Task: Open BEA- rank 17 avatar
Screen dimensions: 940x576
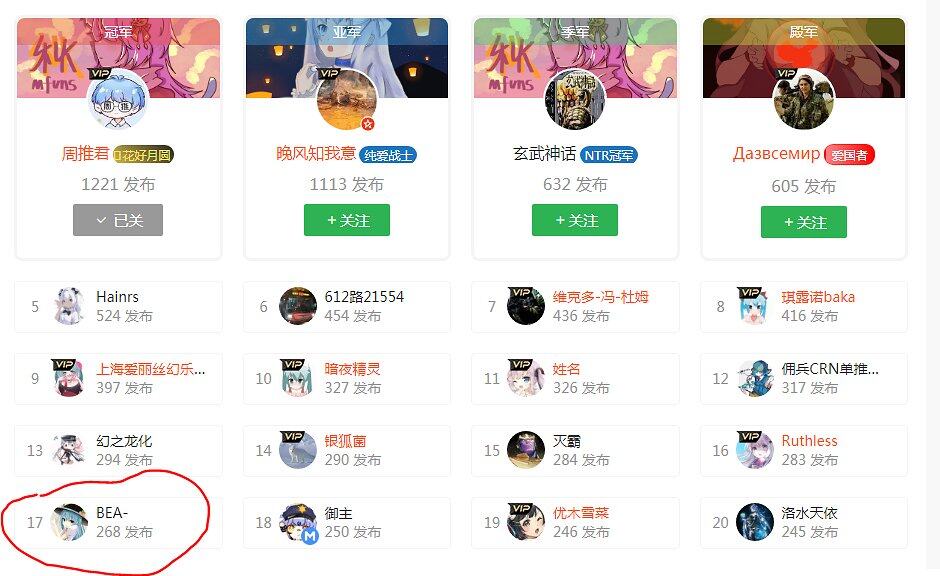Action: (x=70, y=522)
